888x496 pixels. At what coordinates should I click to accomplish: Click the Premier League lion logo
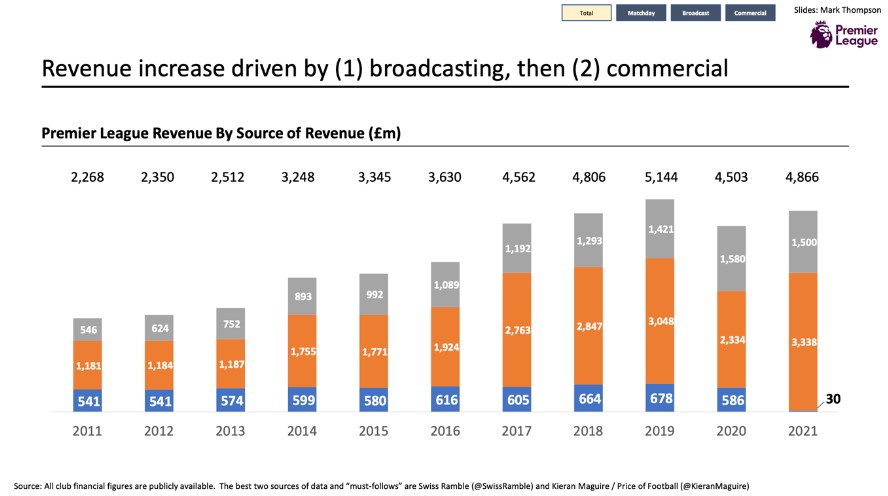pos(820,36)
